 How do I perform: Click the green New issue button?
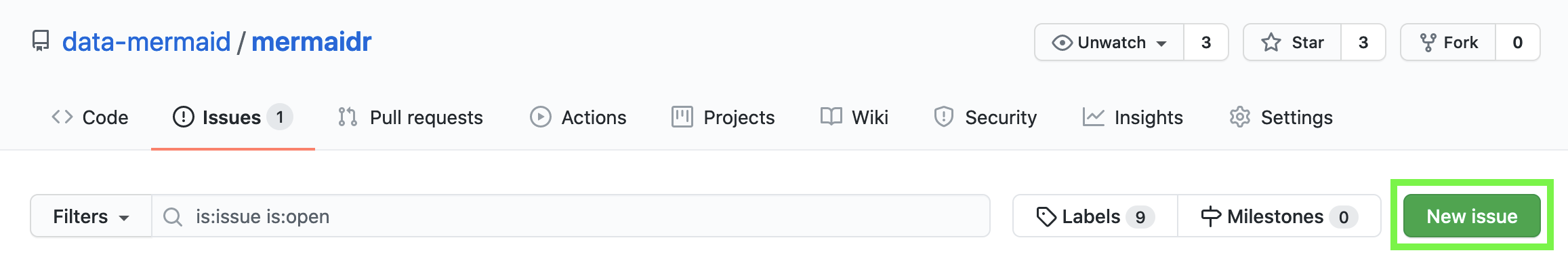(x=1472, y=216)
